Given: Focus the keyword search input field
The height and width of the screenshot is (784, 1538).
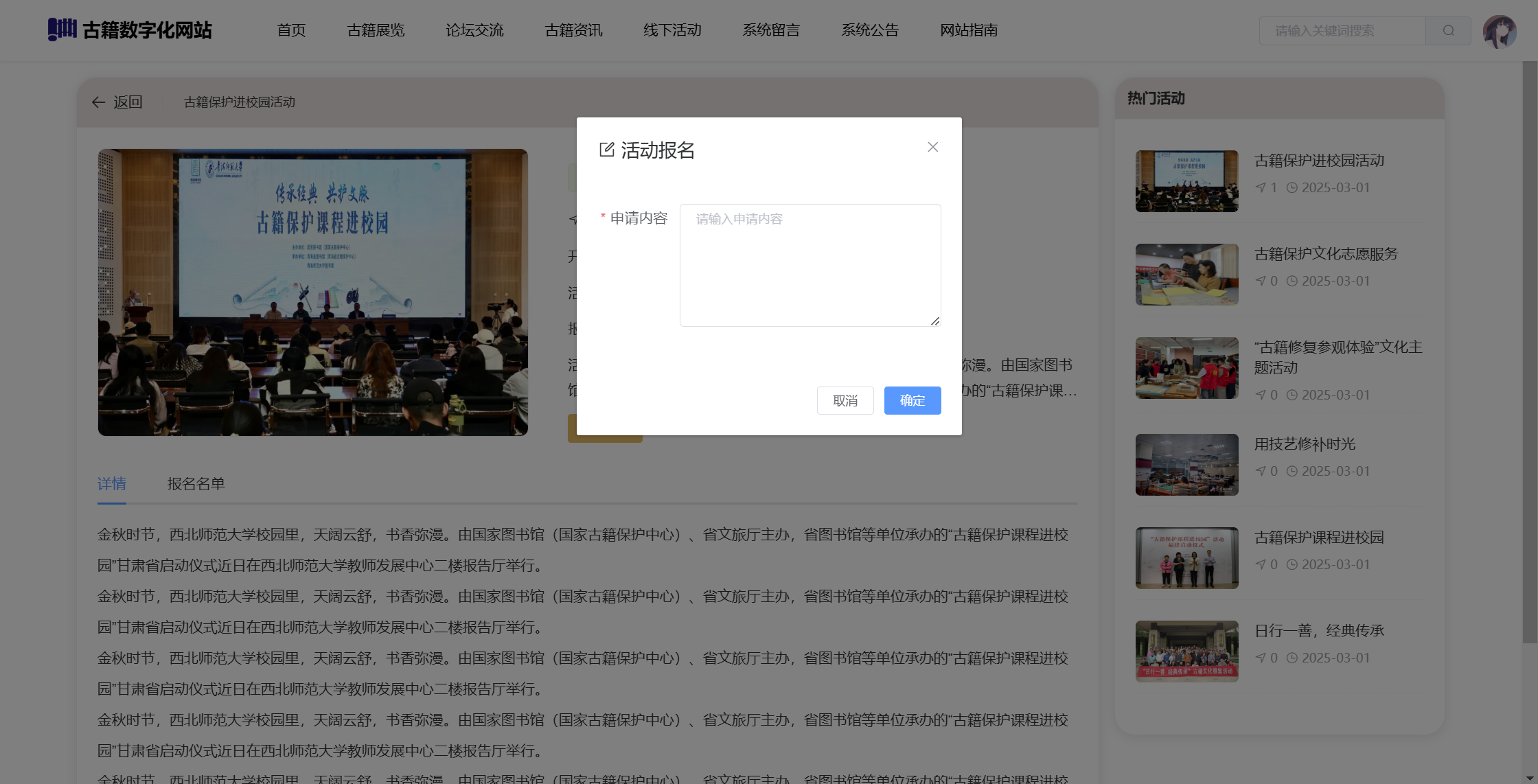Looking at the screenshot, I should click(x=1342, y=31).
